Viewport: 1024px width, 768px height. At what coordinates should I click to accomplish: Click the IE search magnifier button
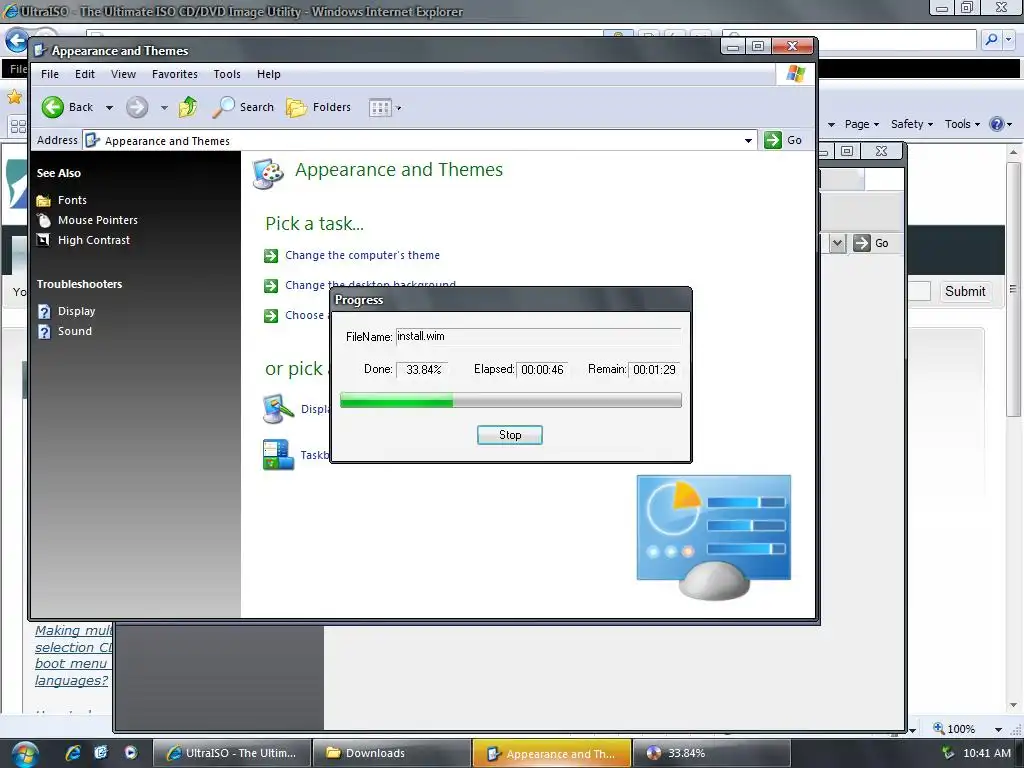[x=991, y=40]
